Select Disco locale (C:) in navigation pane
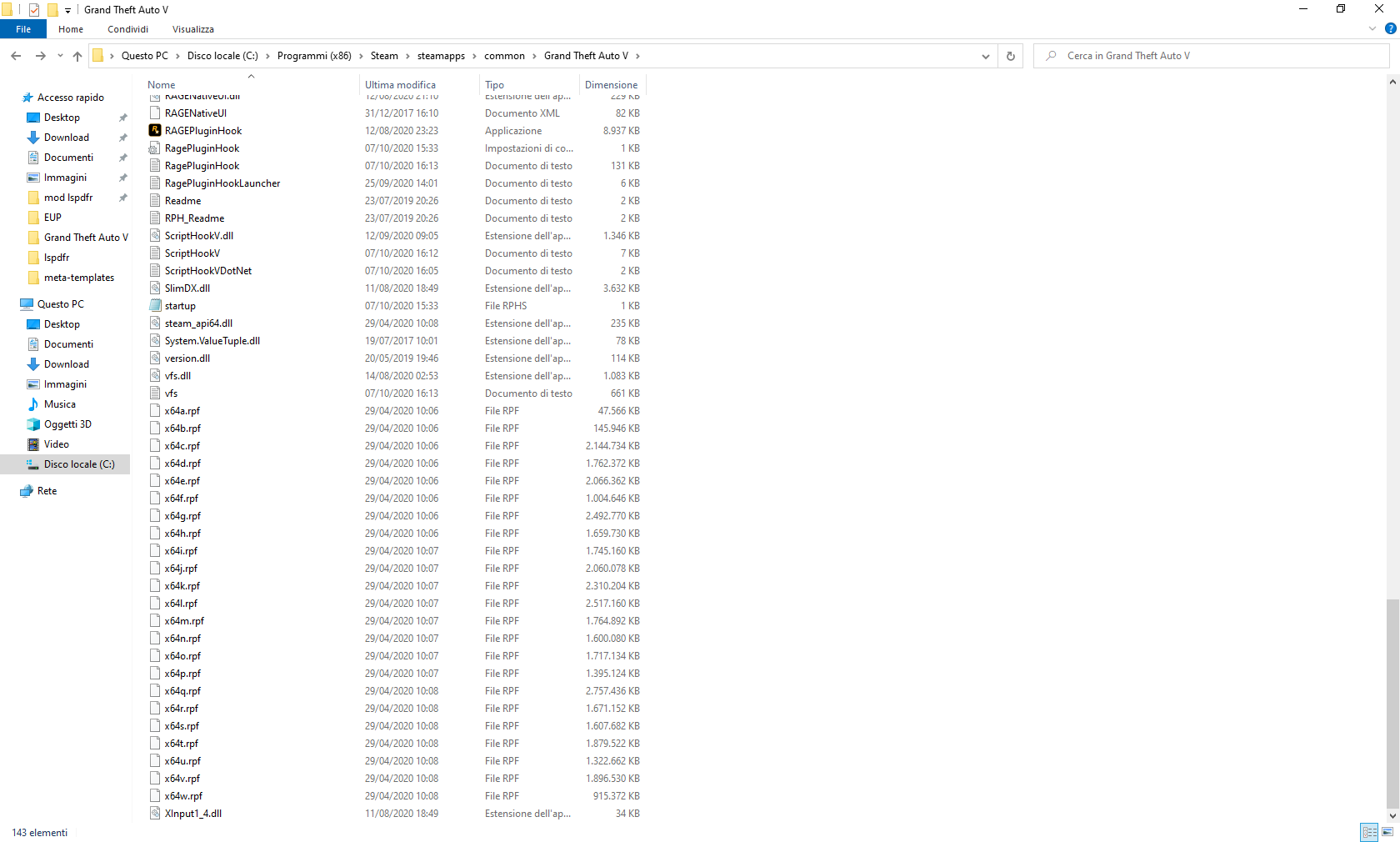This screenshot has height=842, width=1400. pyautogui.click(x=65, y=464)
